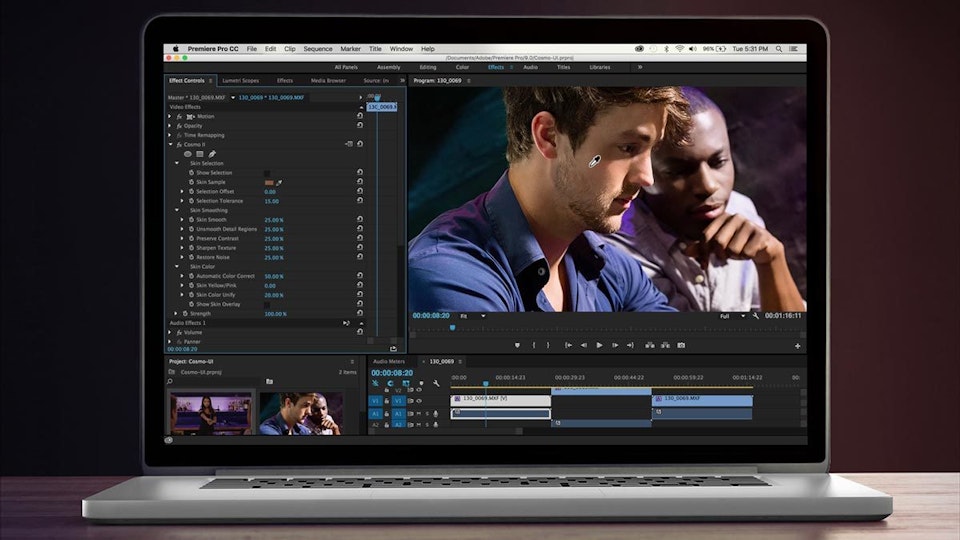Select the Skin Sample eyedropper tool
The height and width of the screenshot is (540, 960).
click(280, 182)
